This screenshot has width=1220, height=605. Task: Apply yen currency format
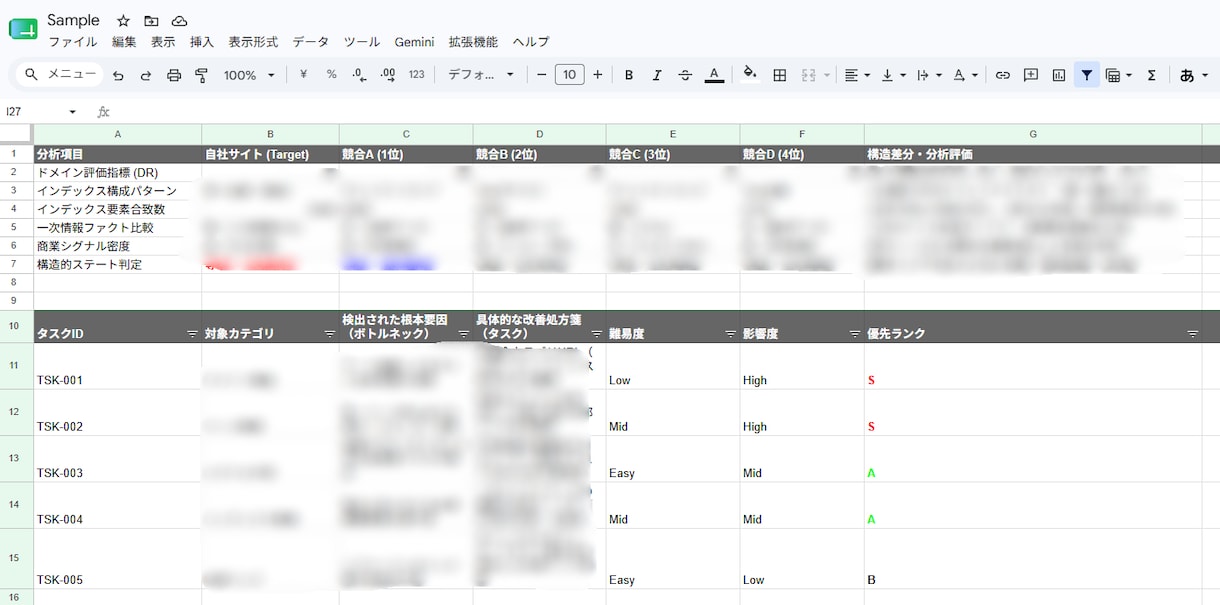pos(303,75)
